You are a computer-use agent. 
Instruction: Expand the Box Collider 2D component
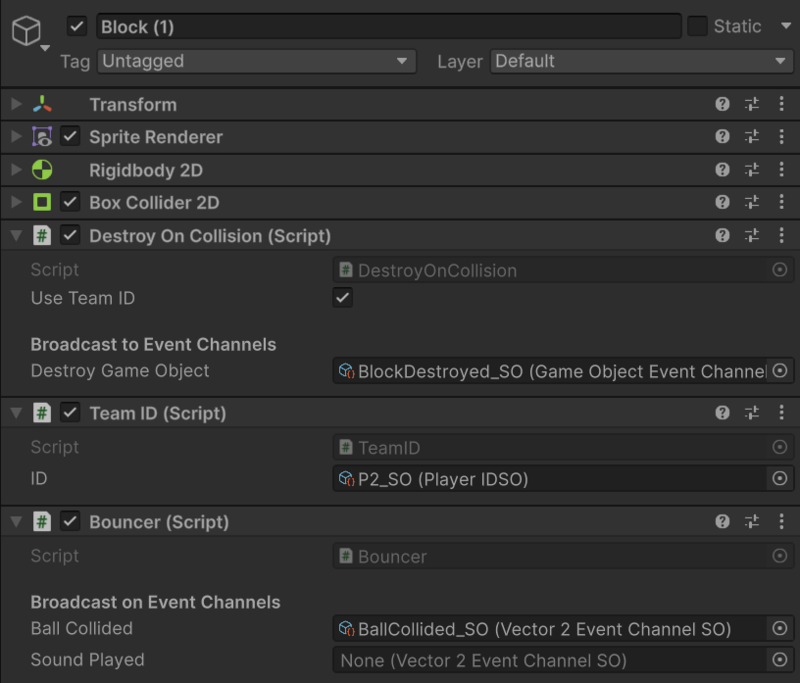point(16,203)
